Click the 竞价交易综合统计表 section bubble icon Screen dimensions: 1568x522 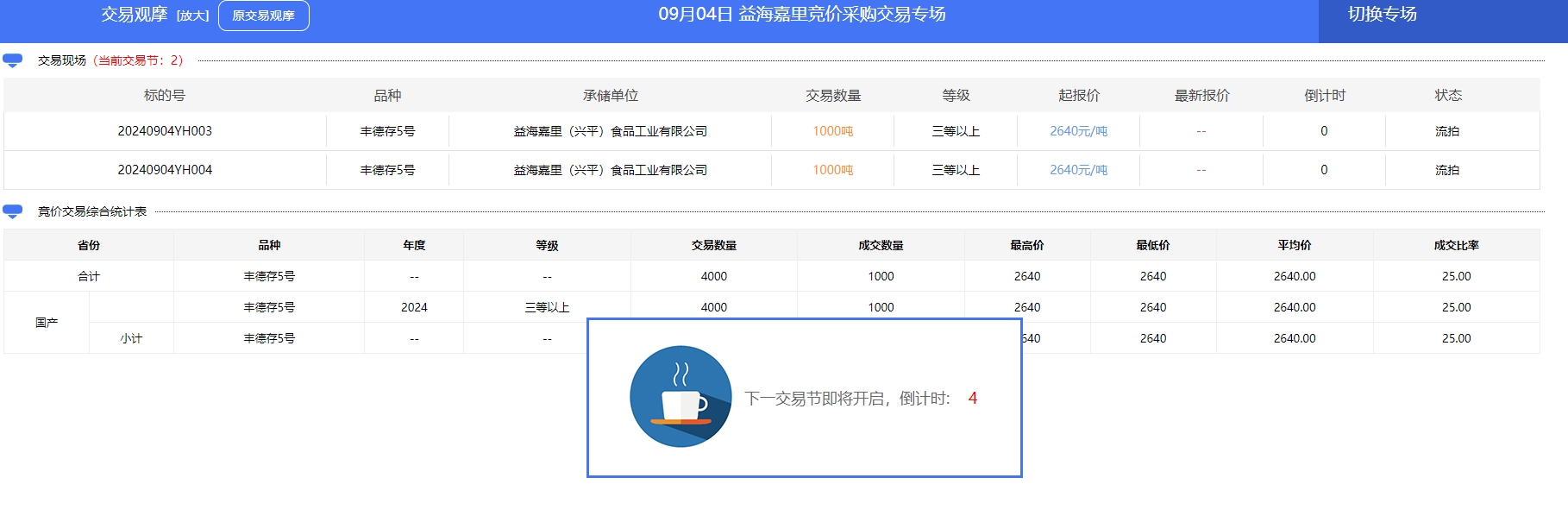[13, 211]
